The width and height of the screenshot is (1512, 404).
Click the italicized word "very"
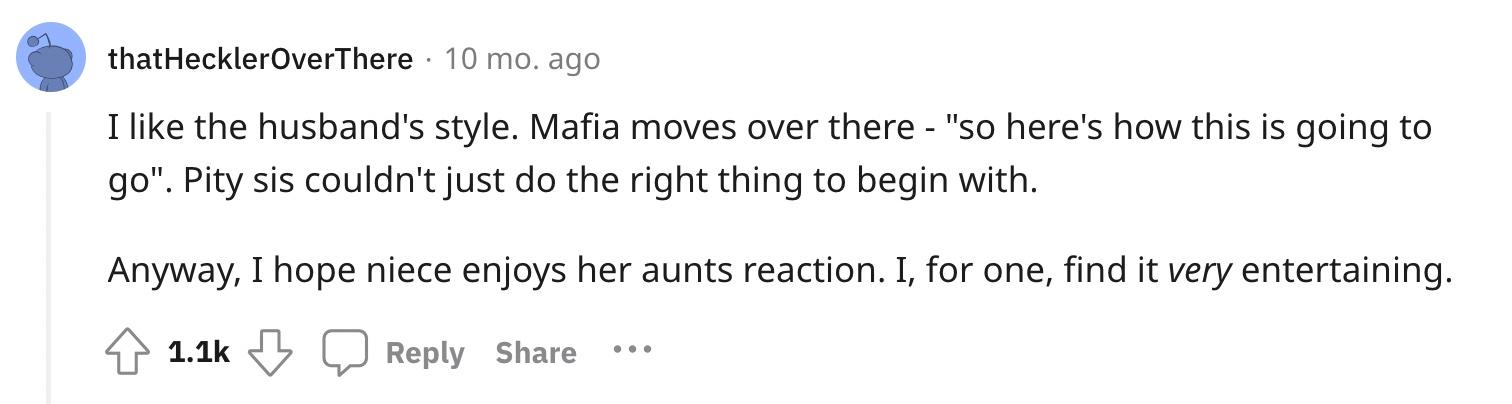point(1200,270)
